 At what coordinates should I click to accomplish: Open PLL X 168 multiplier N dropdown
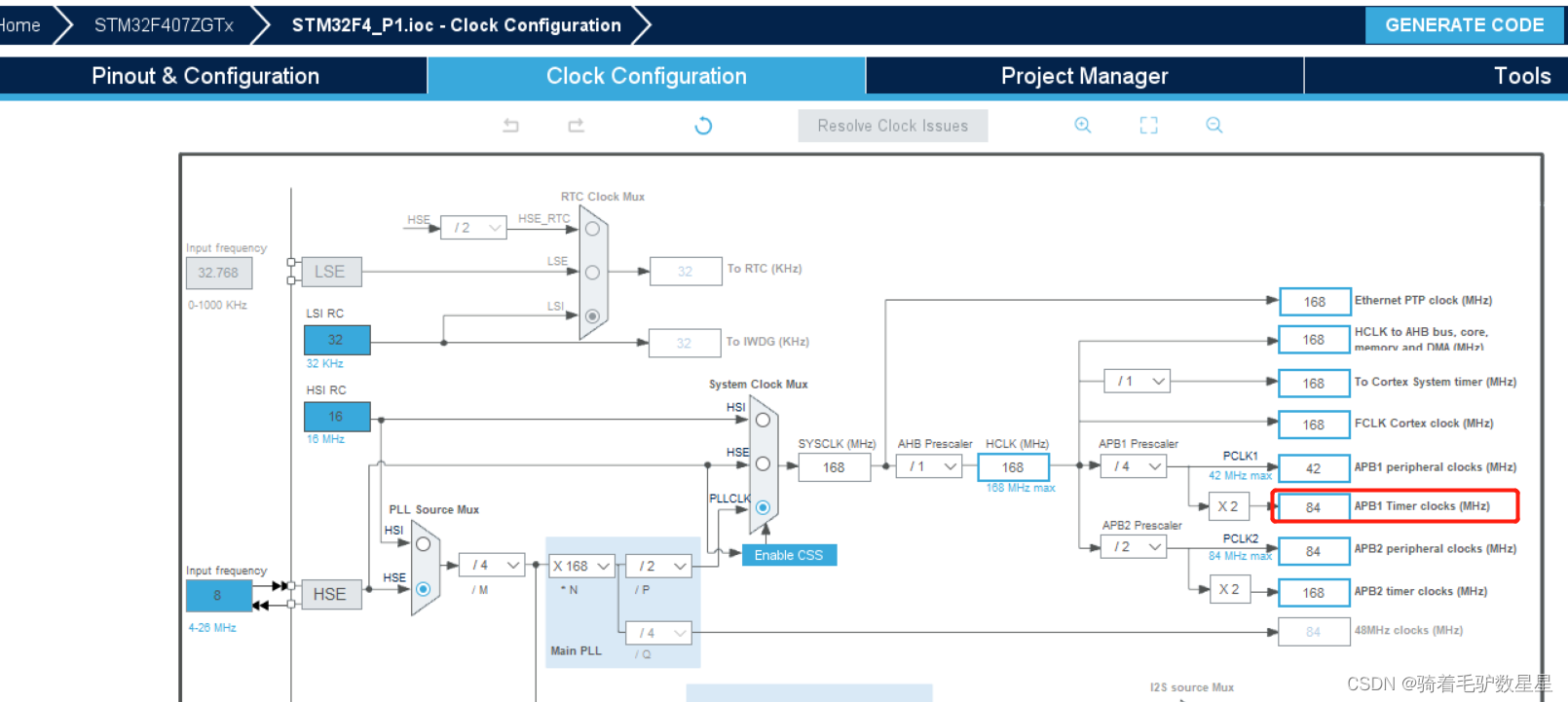pos(581,566)
